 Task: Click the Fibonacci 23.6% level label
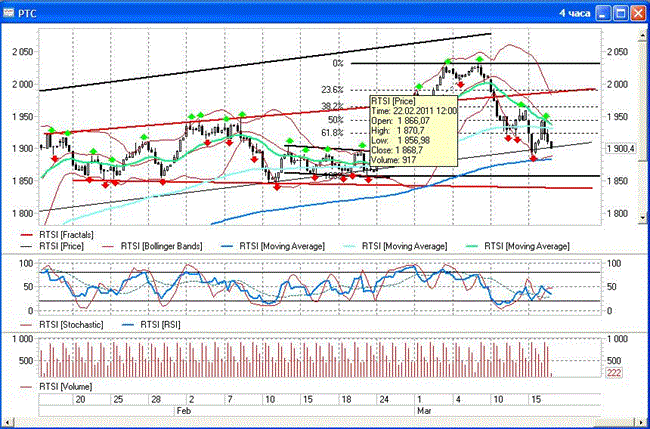(332, 90)
